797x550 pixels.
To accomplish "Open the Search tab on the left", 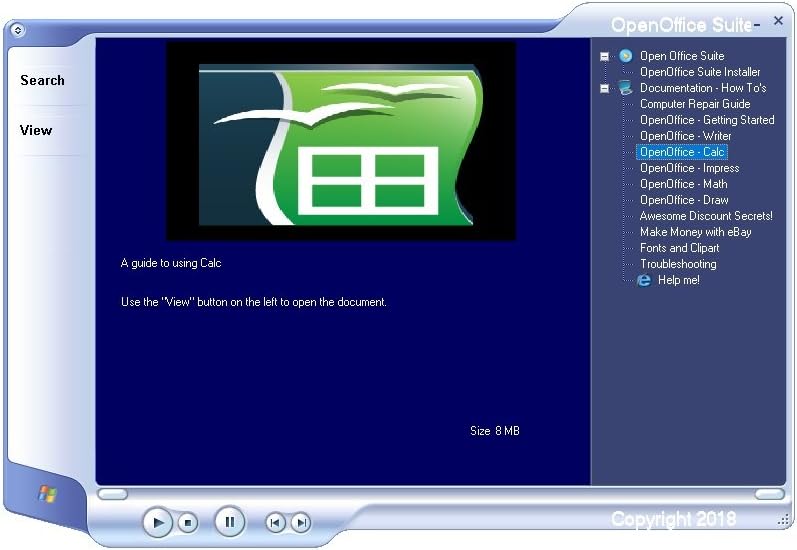I will 42,81.
